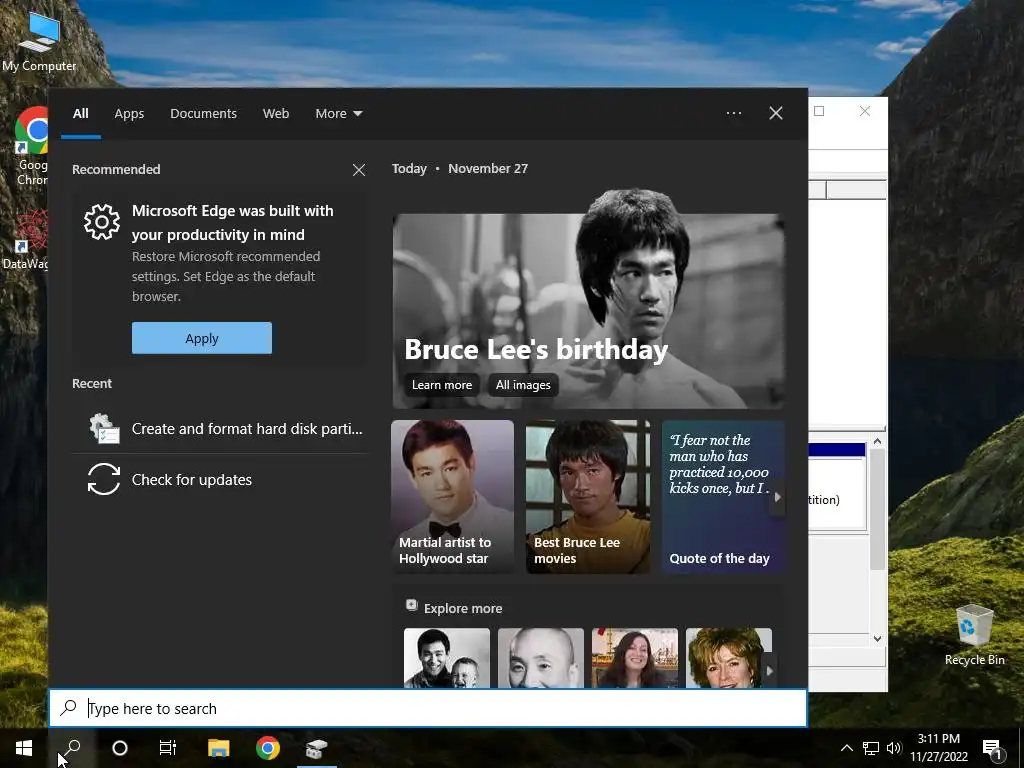Open first Explore more thumbnail with baby

tap(447, 658)
